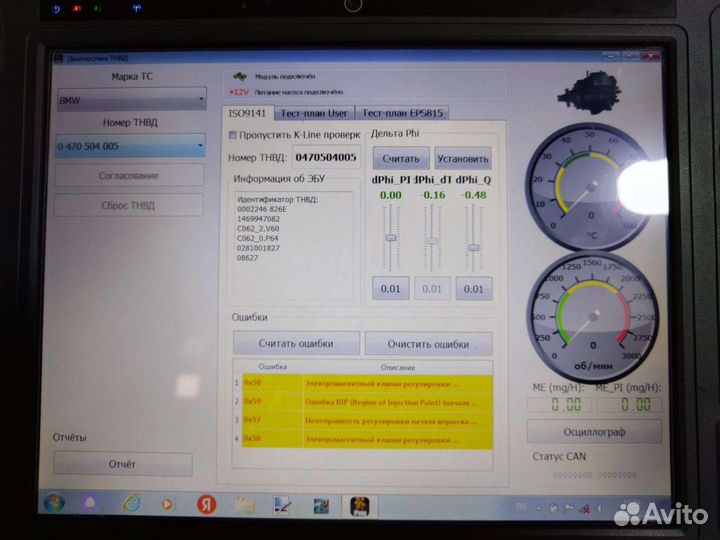This screenshot has height=540, width=720.
Task: Expand the 'Номер ТНВД' 0 470 504 005 dropdown
Action: [x=130, y=146]
